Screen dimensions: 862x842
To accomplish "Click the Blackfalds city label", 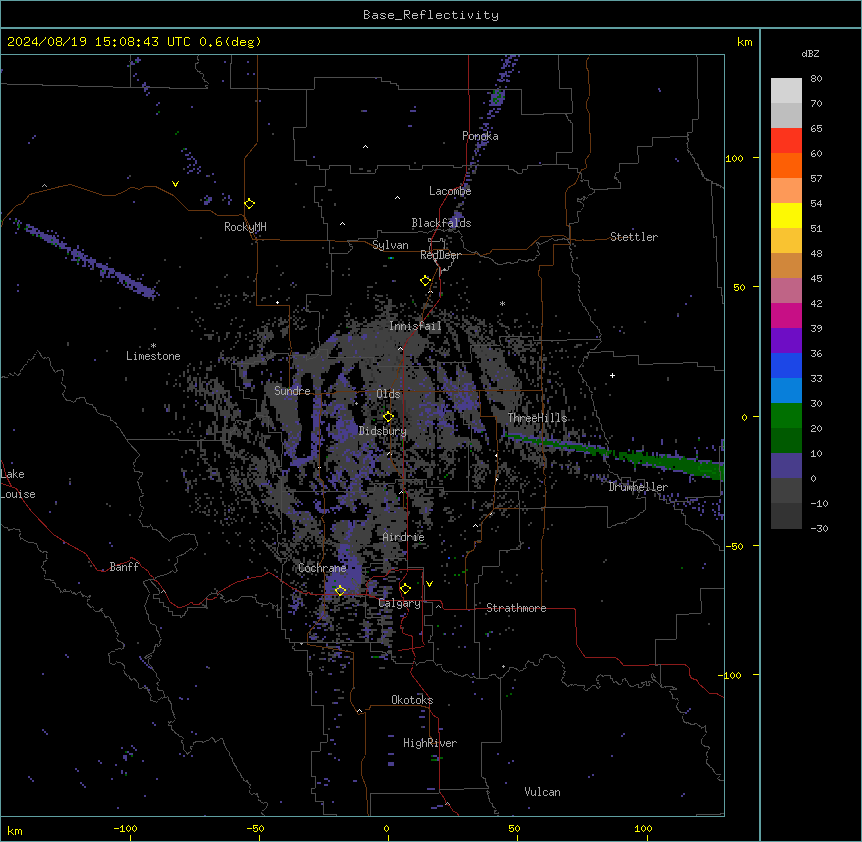I will 441,223.
